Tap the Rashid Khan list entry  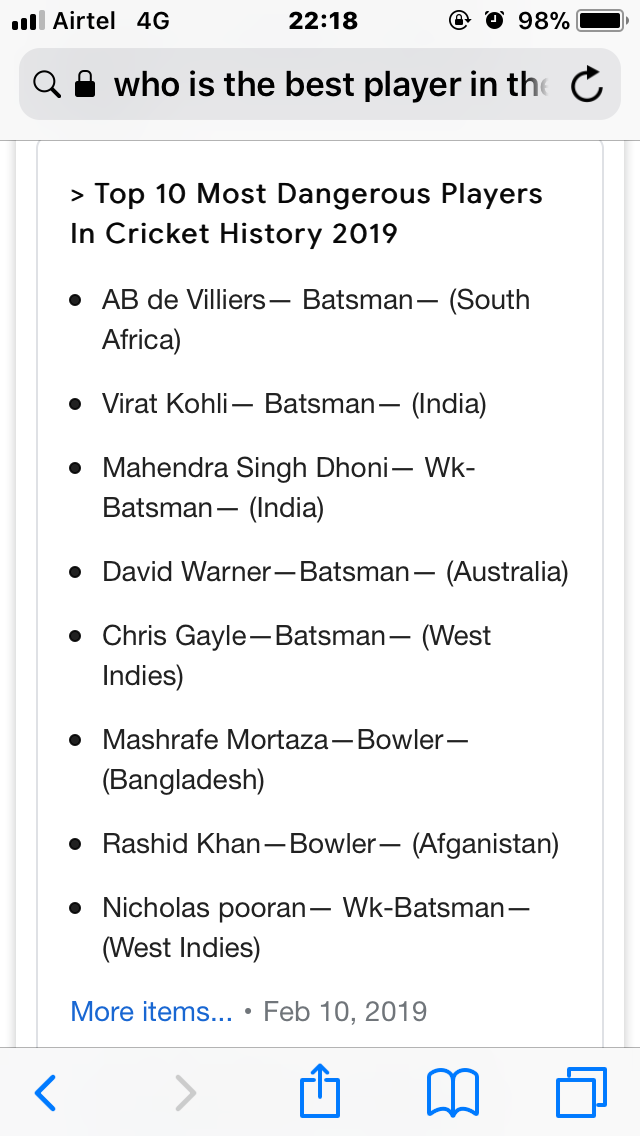tap(331, 844)
